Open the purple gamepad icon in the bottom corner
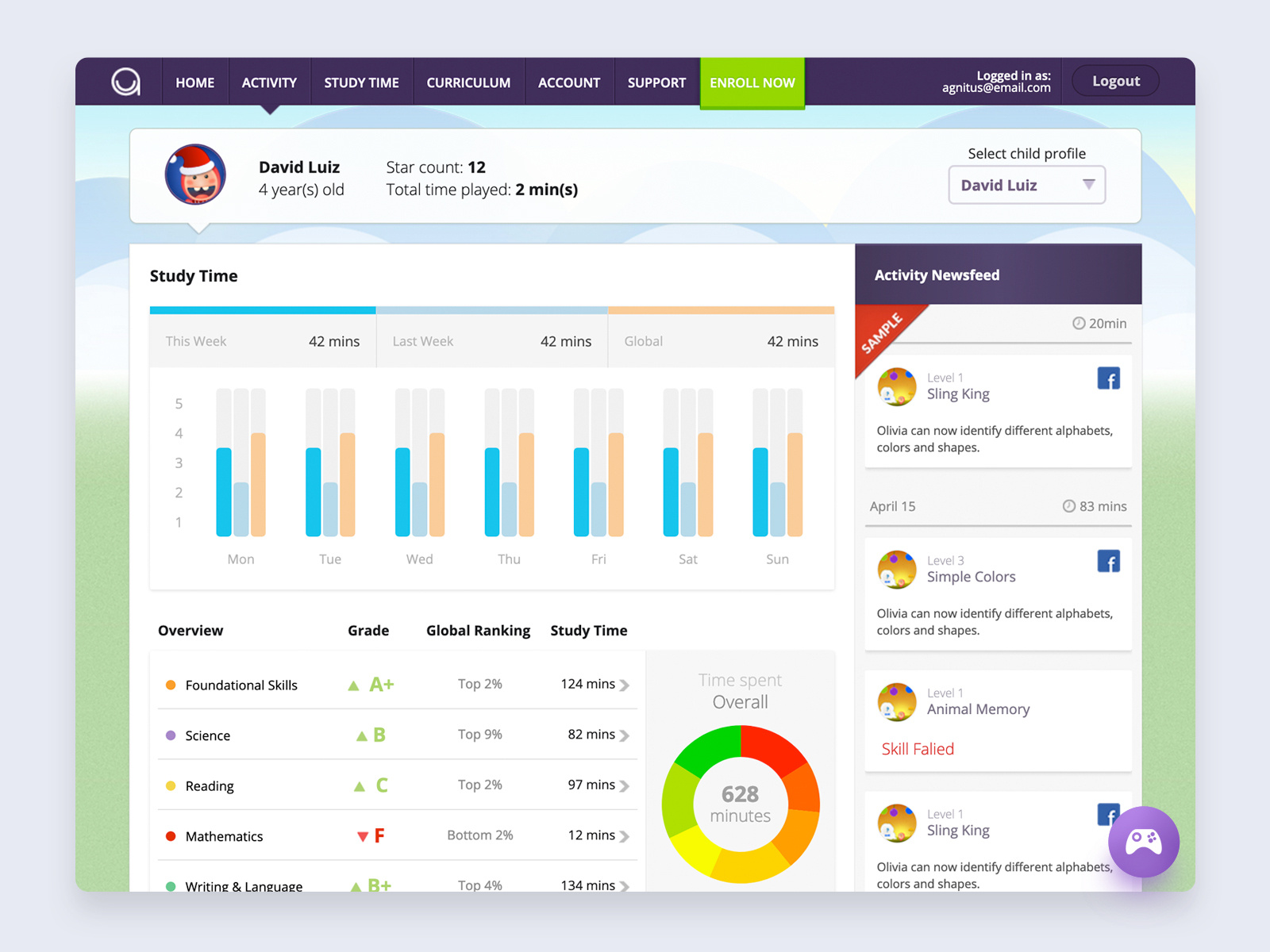This screenshot has height=952, width=1270. click(x=1144, y=843)
